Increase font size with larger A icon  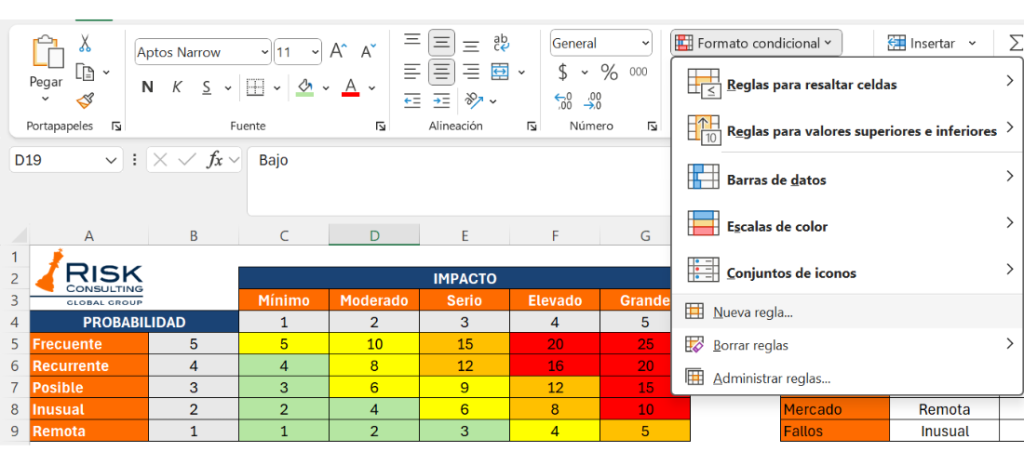click(338, 52)
